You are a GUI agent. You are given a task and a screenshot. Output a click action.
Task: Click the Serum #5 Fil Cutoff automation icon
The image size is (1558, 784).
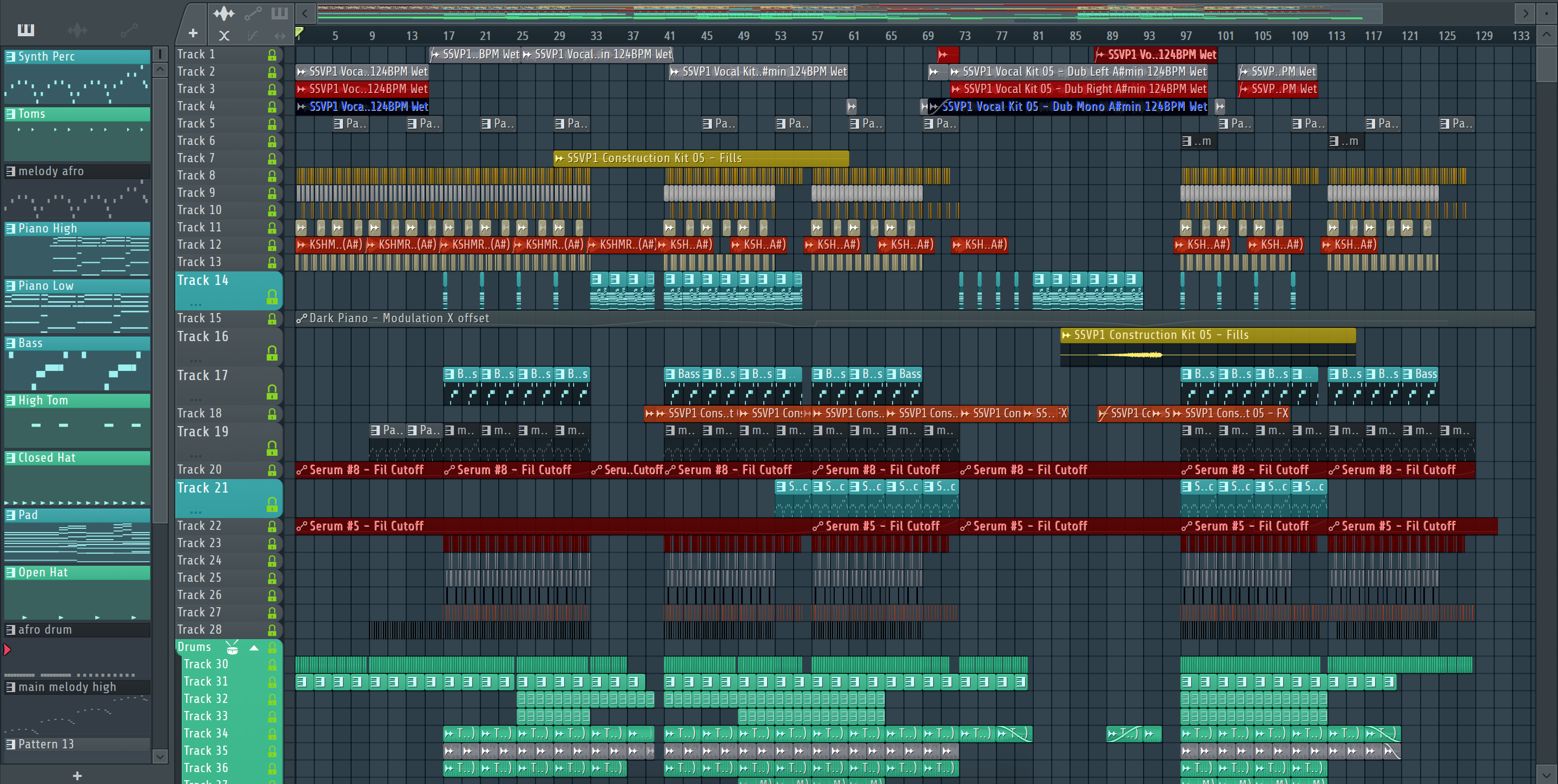coord(301,527)
